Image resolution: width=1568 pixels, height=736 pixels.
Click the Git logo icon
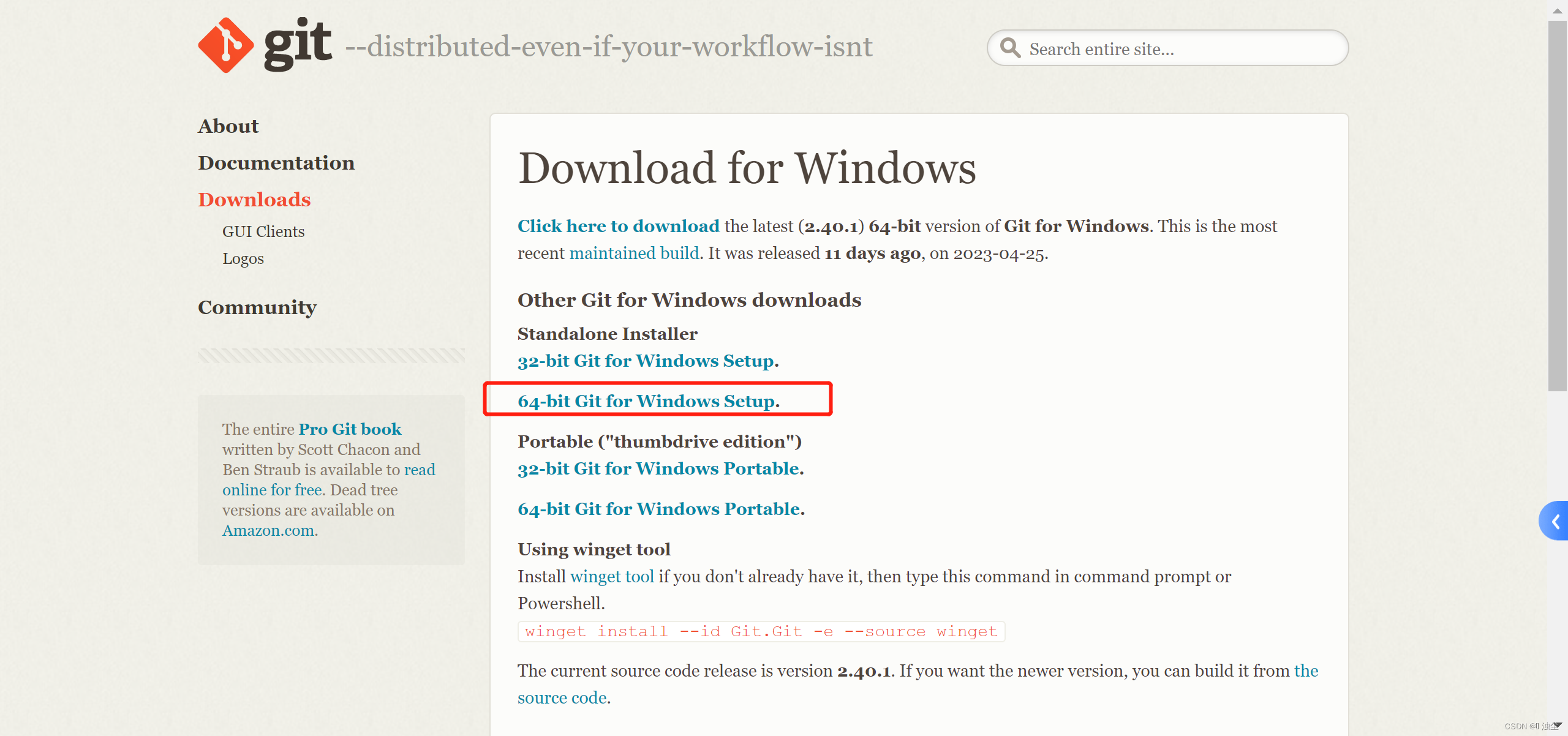(225, 45)
